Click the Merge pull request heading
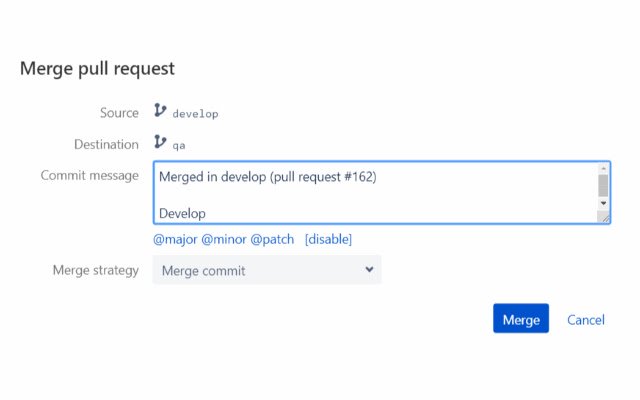 (x=97, y=69)
